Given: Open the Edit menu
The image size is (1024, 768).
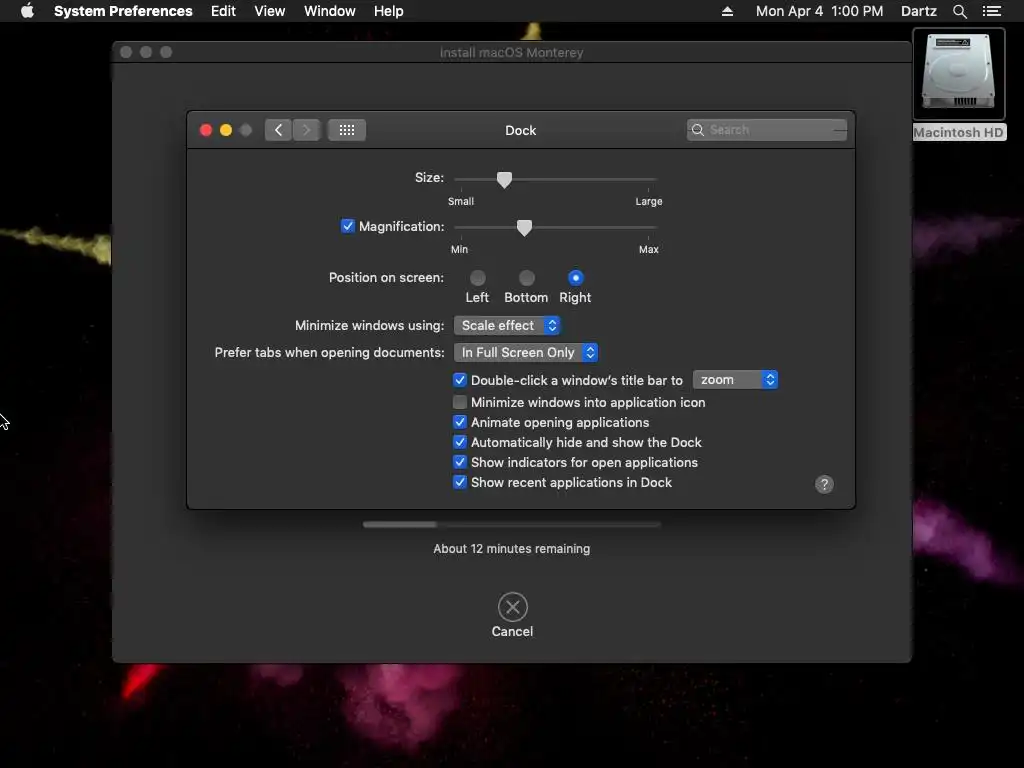Looking at the screenshot, I should point(223,11).
